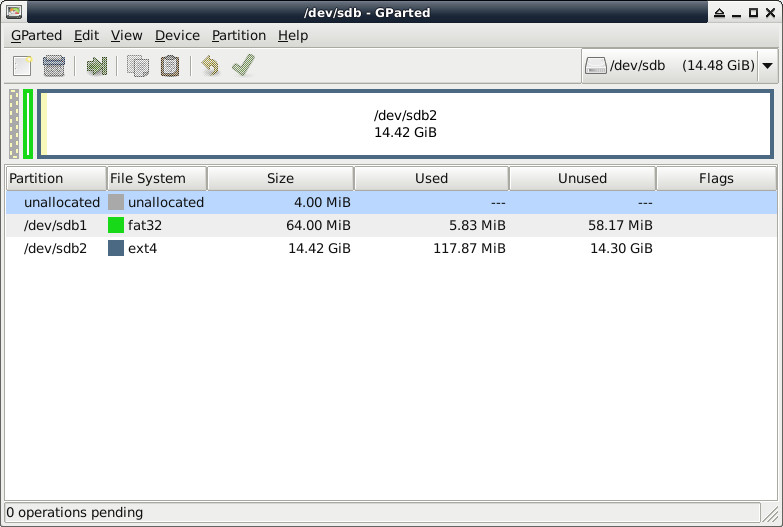Screen dimensions: 783x527
Task: Click the Undo last operation icon
Action: tap(210, 65)
